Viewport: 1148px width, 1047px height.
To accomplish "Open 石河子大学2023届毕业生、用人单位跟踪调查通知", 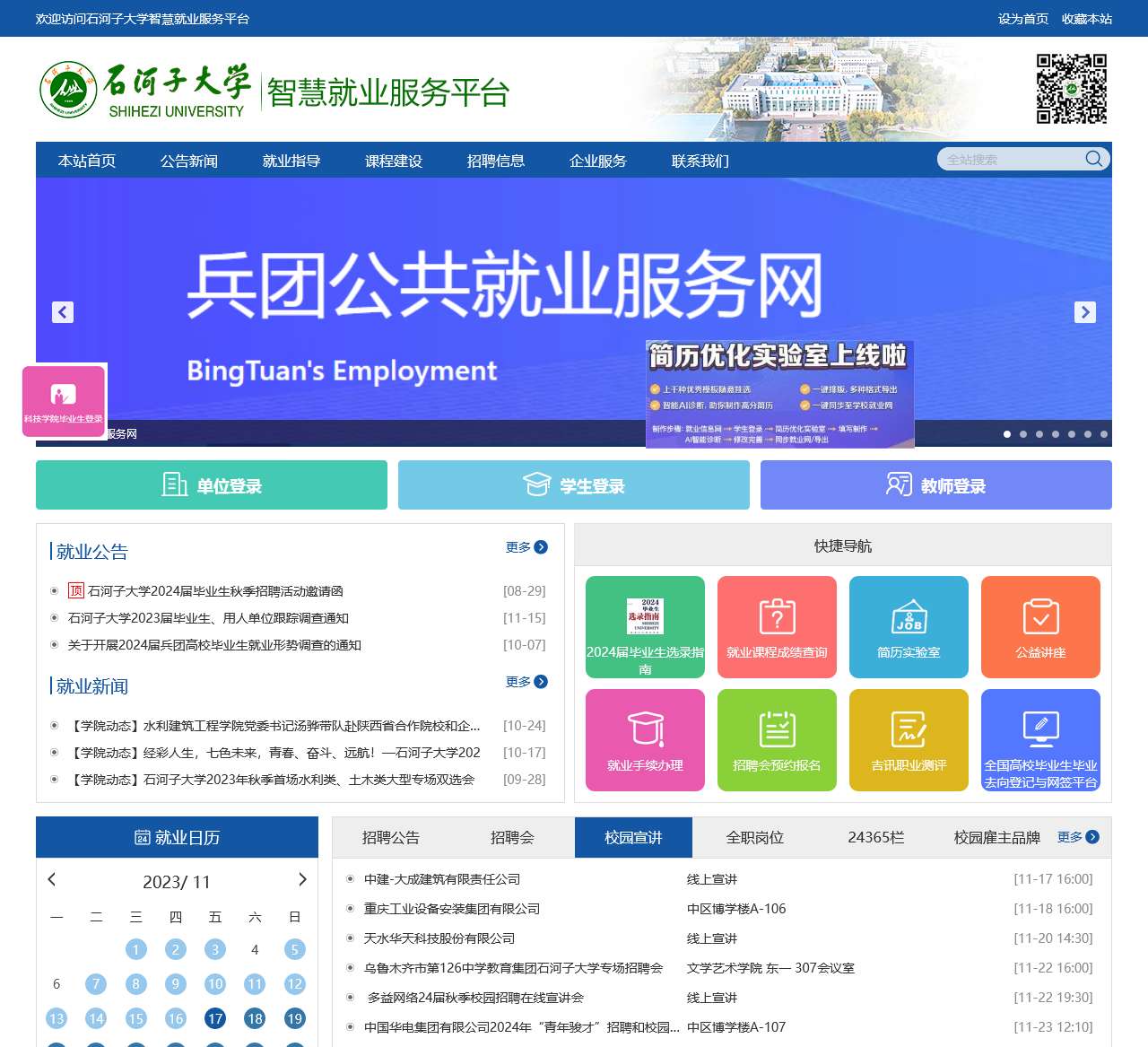I will pos(208,618).
